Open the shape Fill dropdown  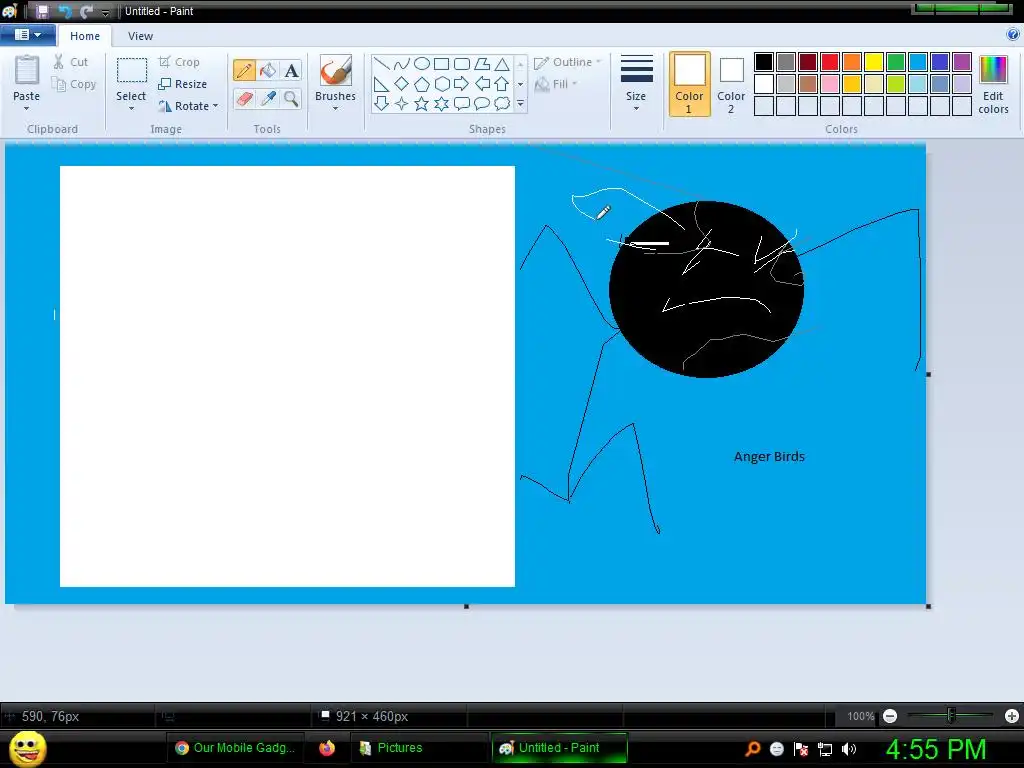[x=556, y=84]
